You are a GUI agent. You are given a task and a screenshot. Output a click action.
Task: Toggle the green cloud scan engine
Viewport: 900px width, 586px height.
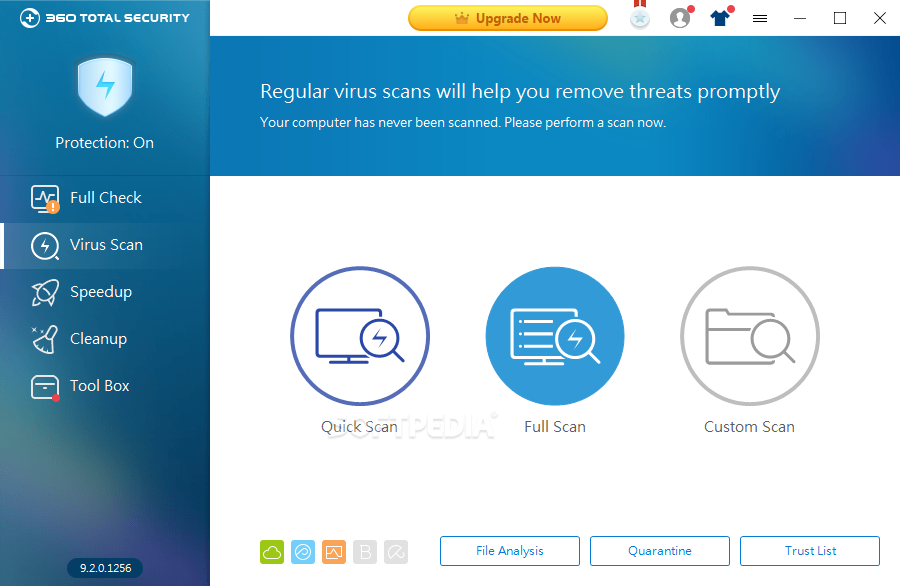point(272,552)
